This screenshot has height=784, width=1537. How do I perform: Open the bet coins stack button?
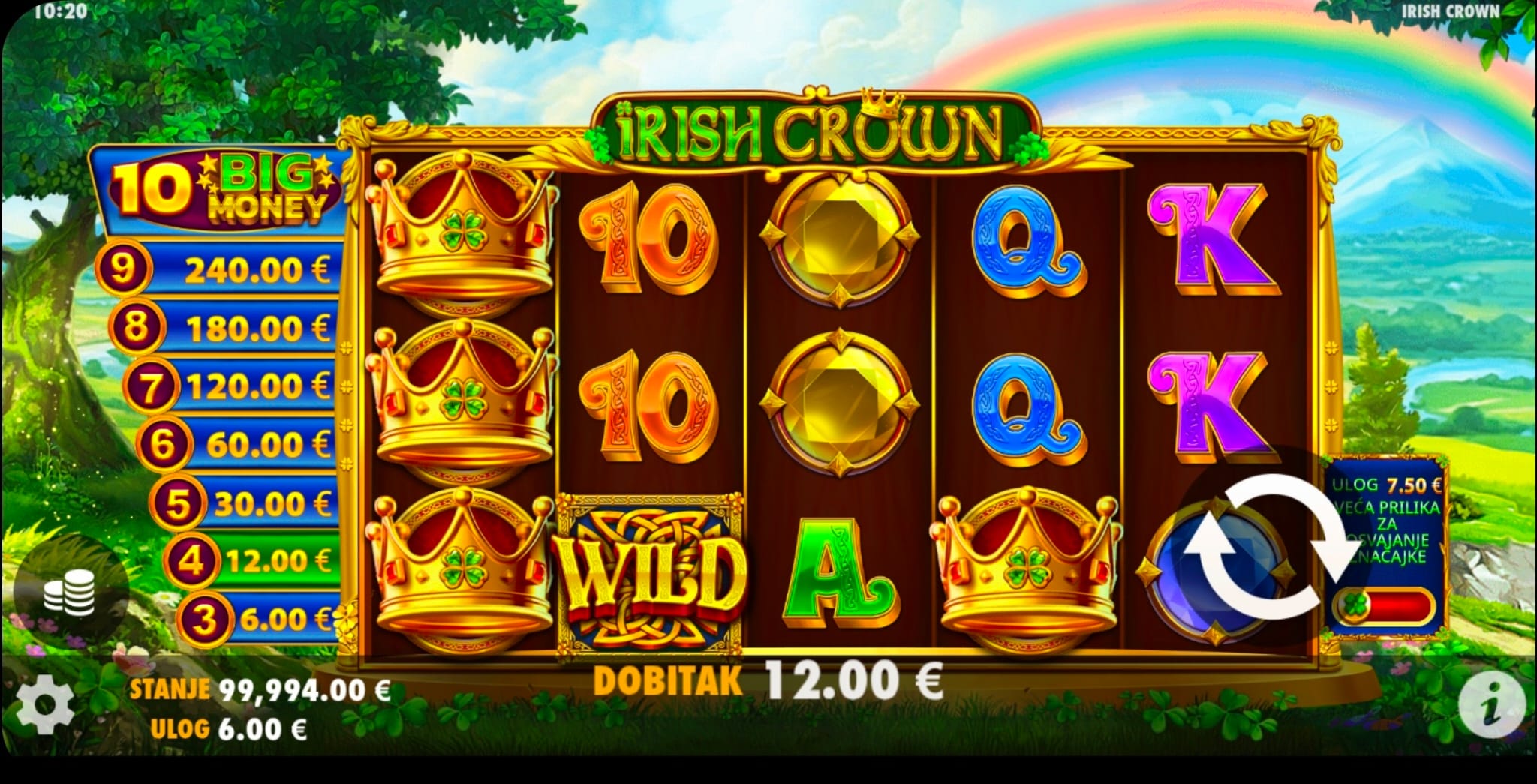coord(68,591)
